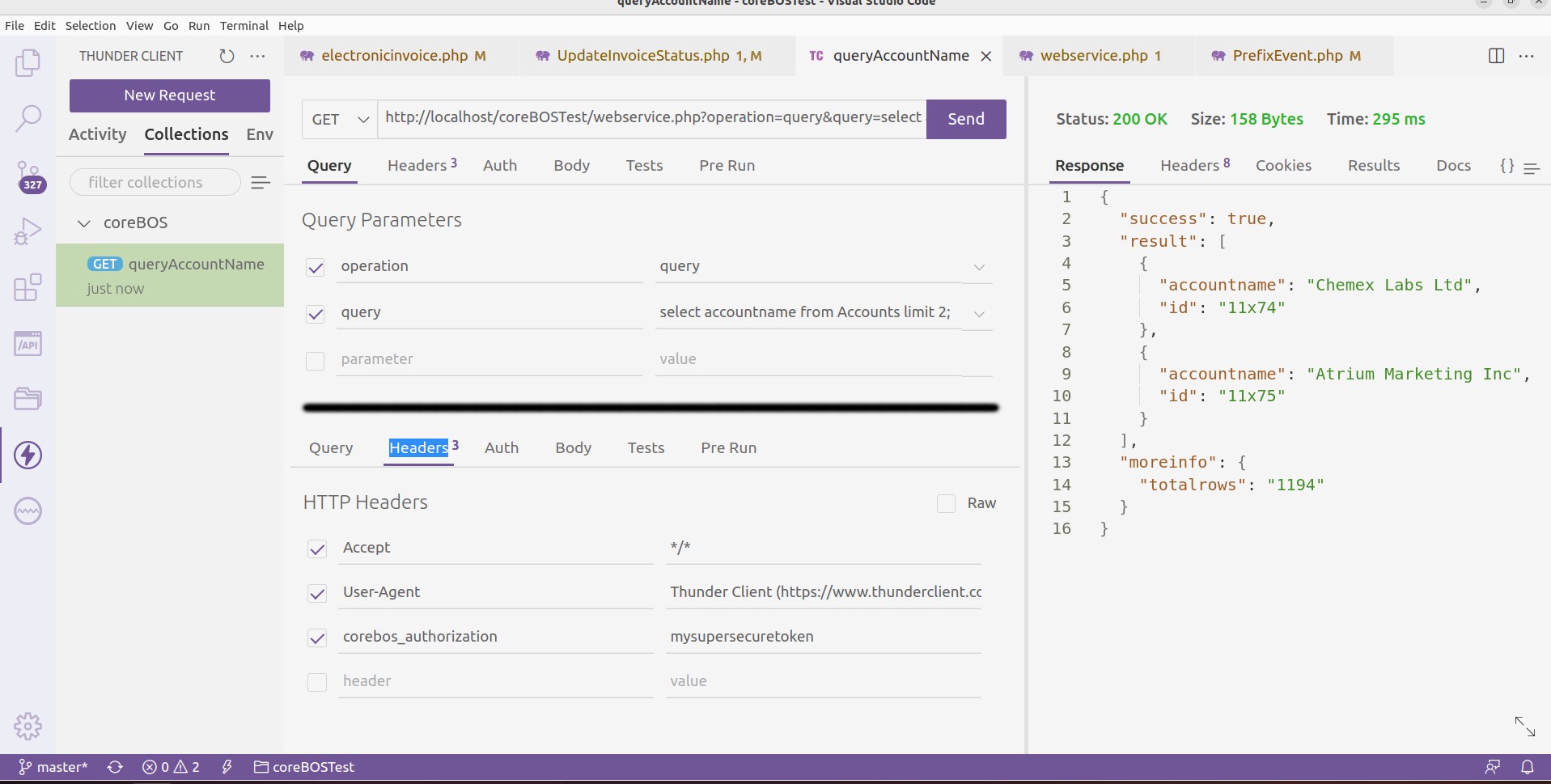Click the filter collections field
This screenshot has height=784, width=1551.
(155, 182)
